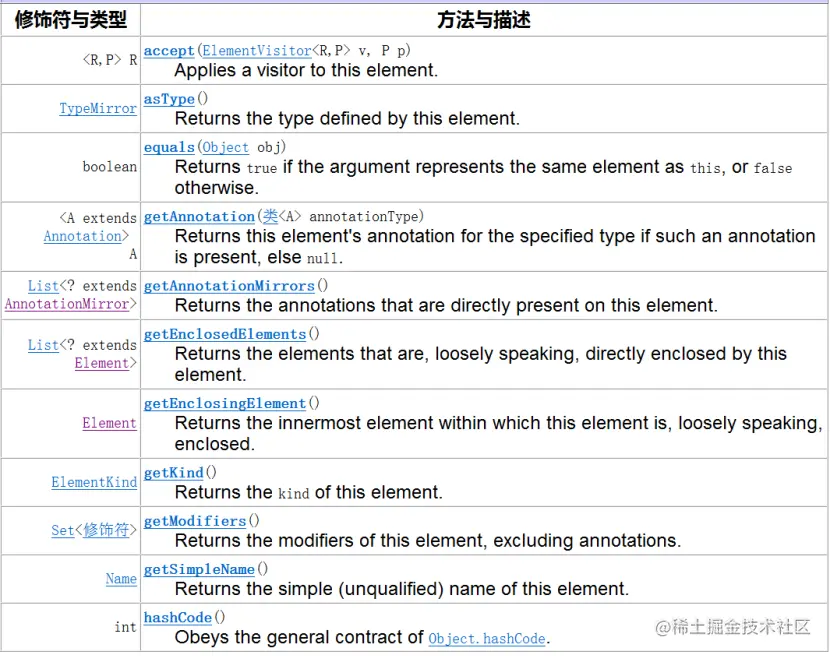Open the getAnnotation method link

(x=199, y=217)
